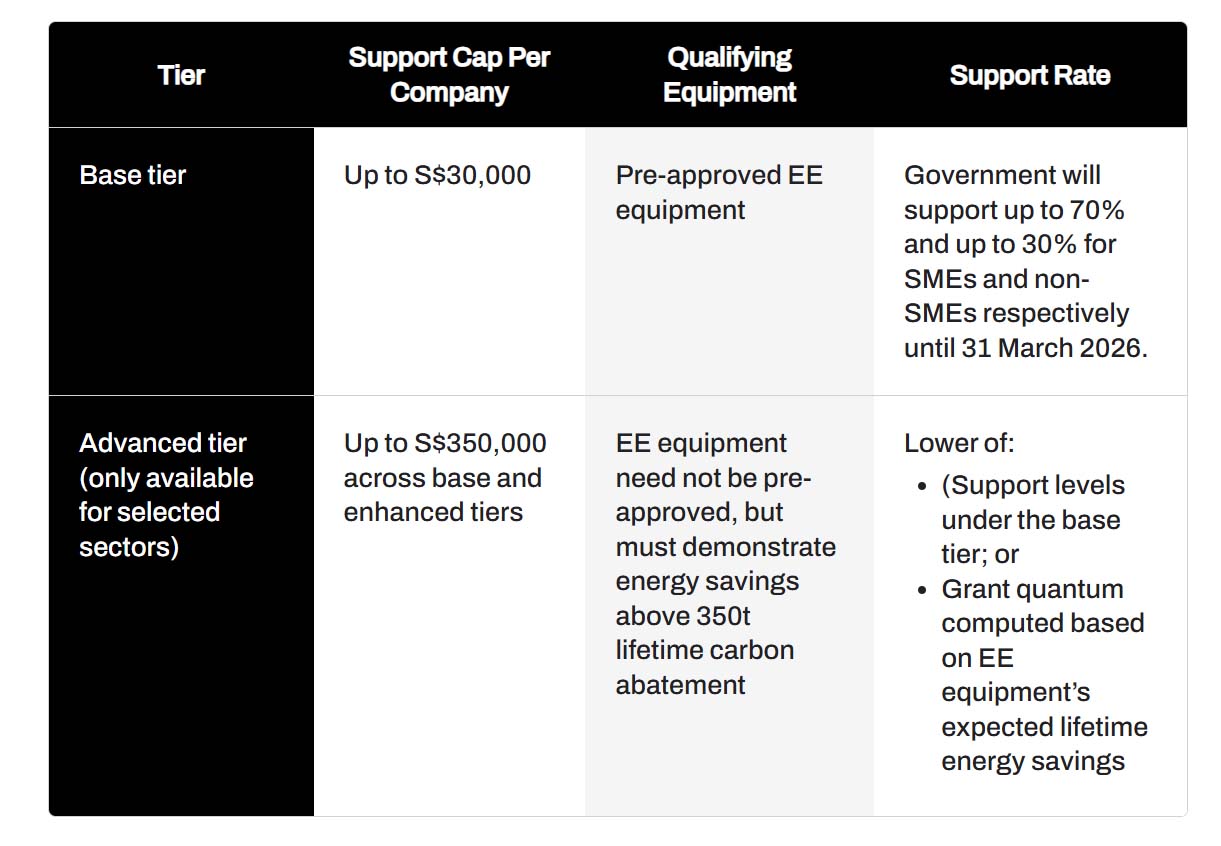Select the "Support Cap Per Company" header
Screen dimensions: 1221x846
click(449, 75)
